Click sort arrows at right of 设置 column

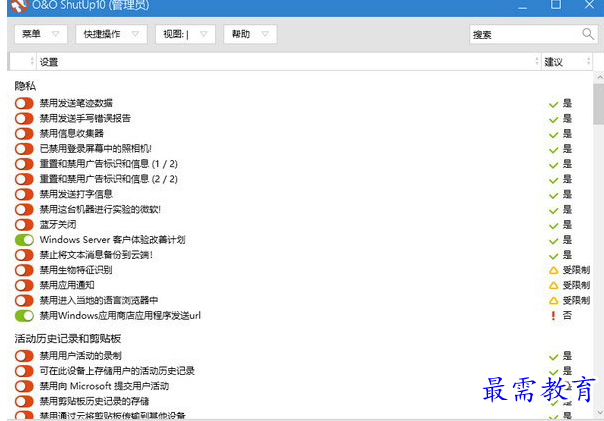(537, 61)
